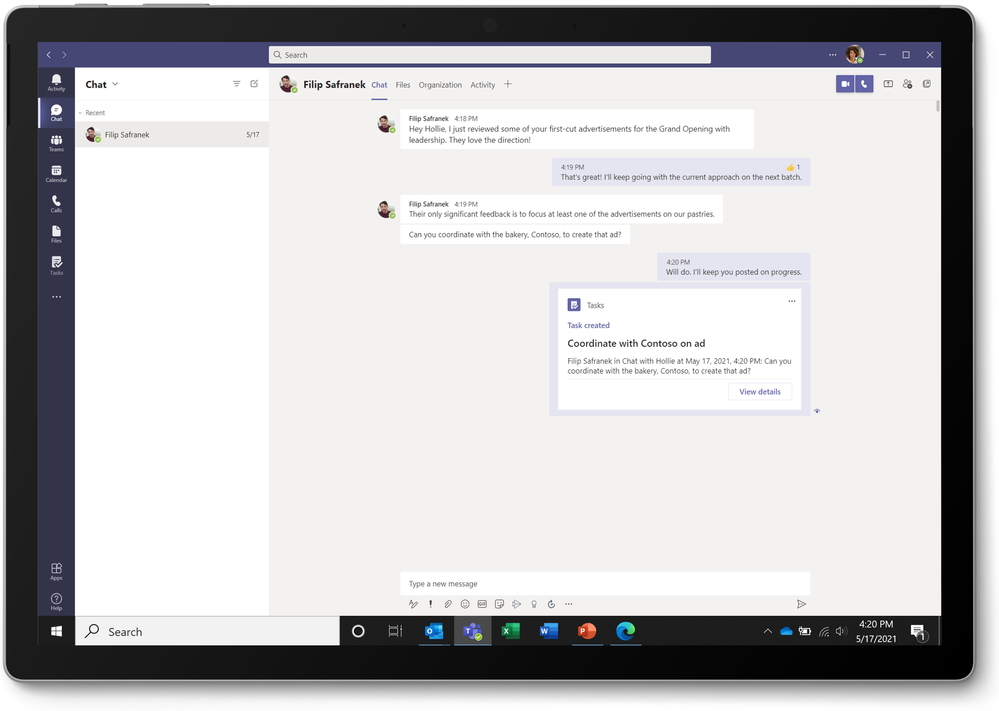Image resolution: width=999 pixels, height=711 pixels.
Task: Open OneDrive in the system tray
Action: coord(786,631)
